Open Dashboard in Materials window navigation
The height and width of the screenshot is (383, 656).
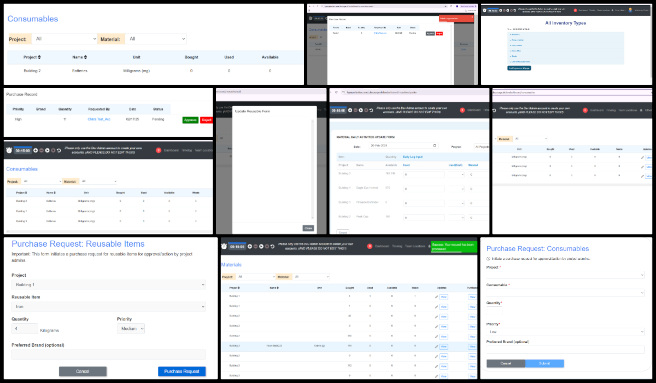click(x=382, y=246)
